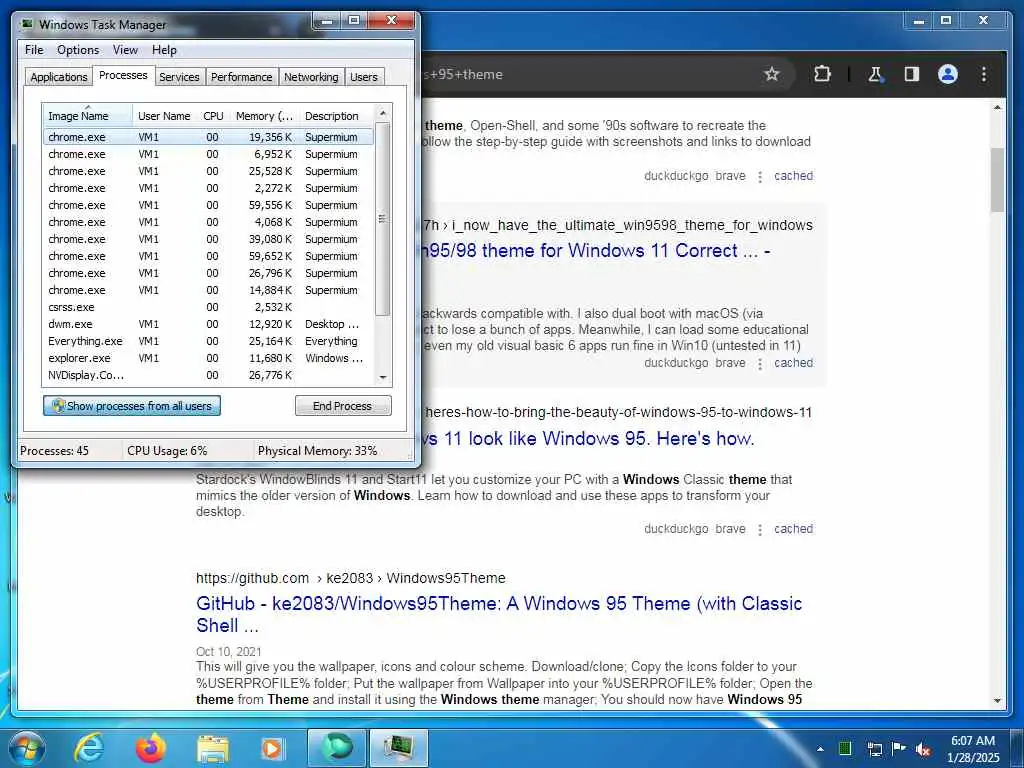Open the '95/98 theme for Windows 11 Correct' link
The image size is (1024, 768).
(598, 251)
